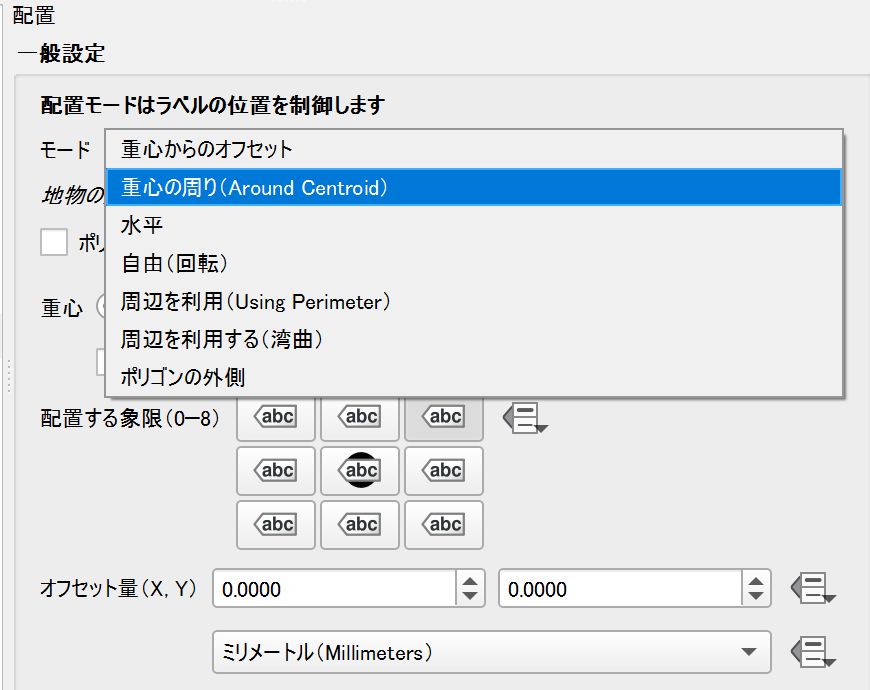Select the top-center quadrant abc button
Screen dimensions: 870x690
click(x=360, y=417)
